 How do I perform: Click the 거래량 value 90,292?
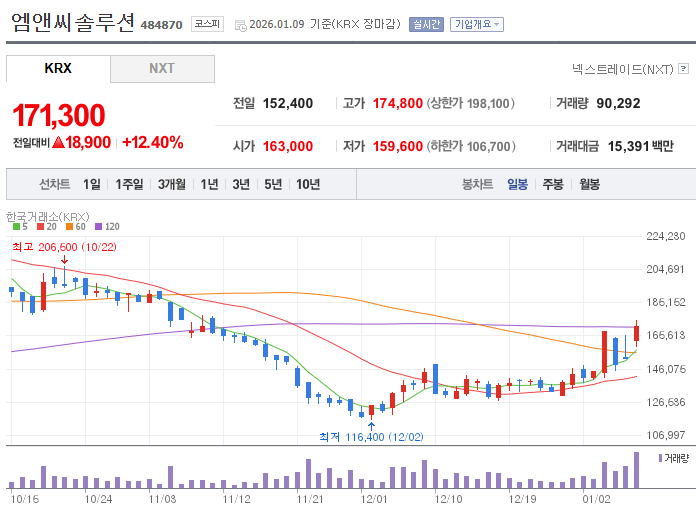tap(618, 103)
